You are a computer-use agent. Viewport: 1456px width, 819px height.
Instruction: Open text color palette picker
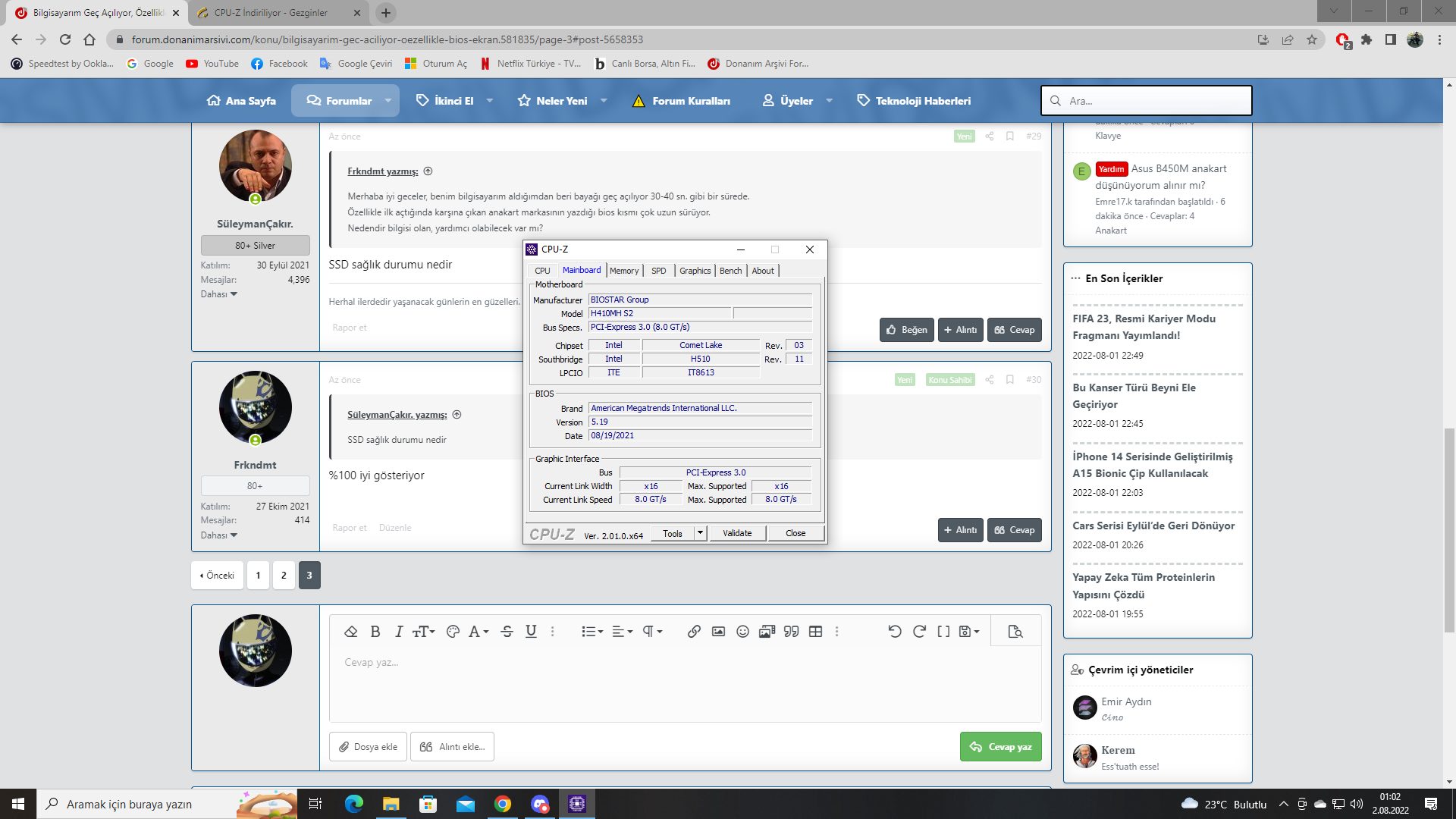tap(453, 632)
